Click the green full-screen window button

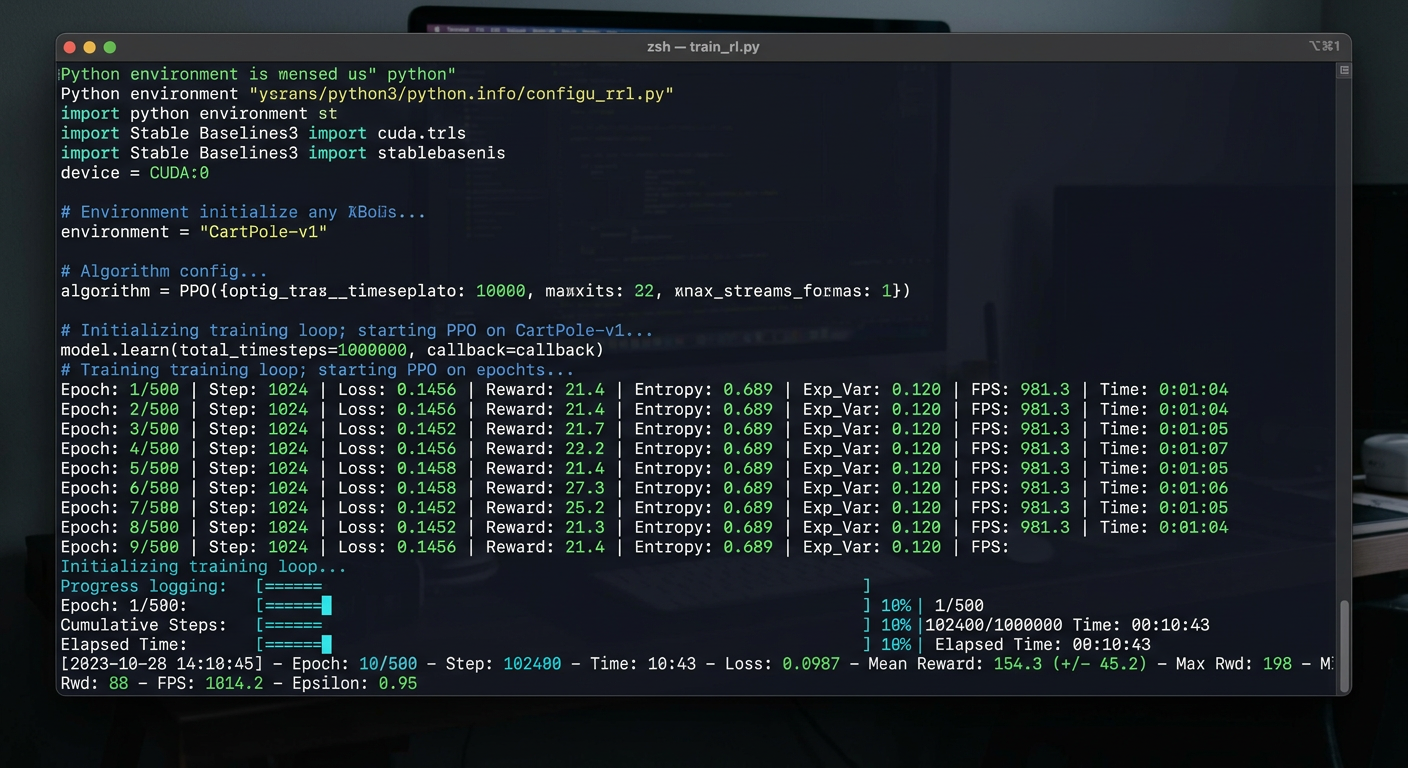click(110, 47)
